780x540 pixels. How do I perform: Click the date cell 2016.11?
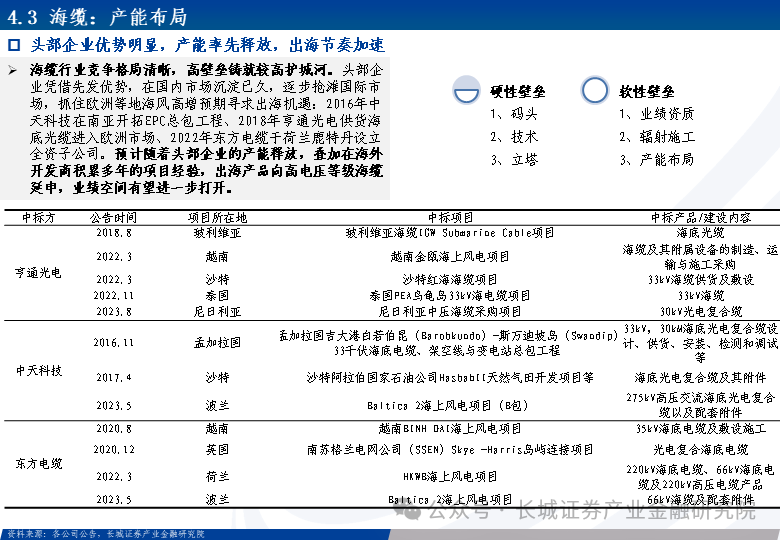point(114,343)
